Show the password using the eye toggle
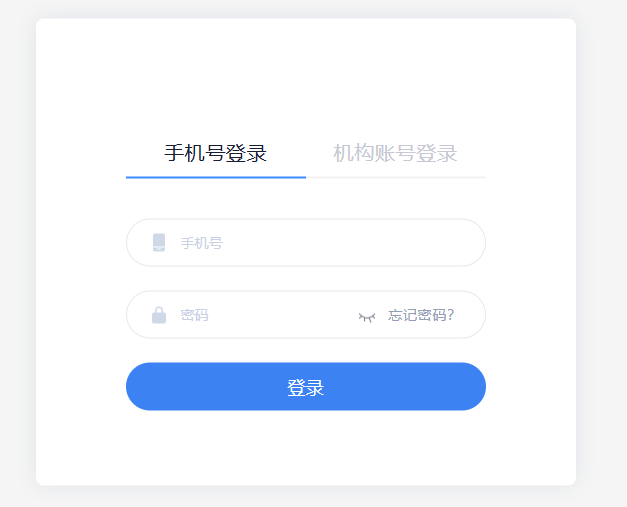This screenshot has height=507, width=627. (367, 316)
